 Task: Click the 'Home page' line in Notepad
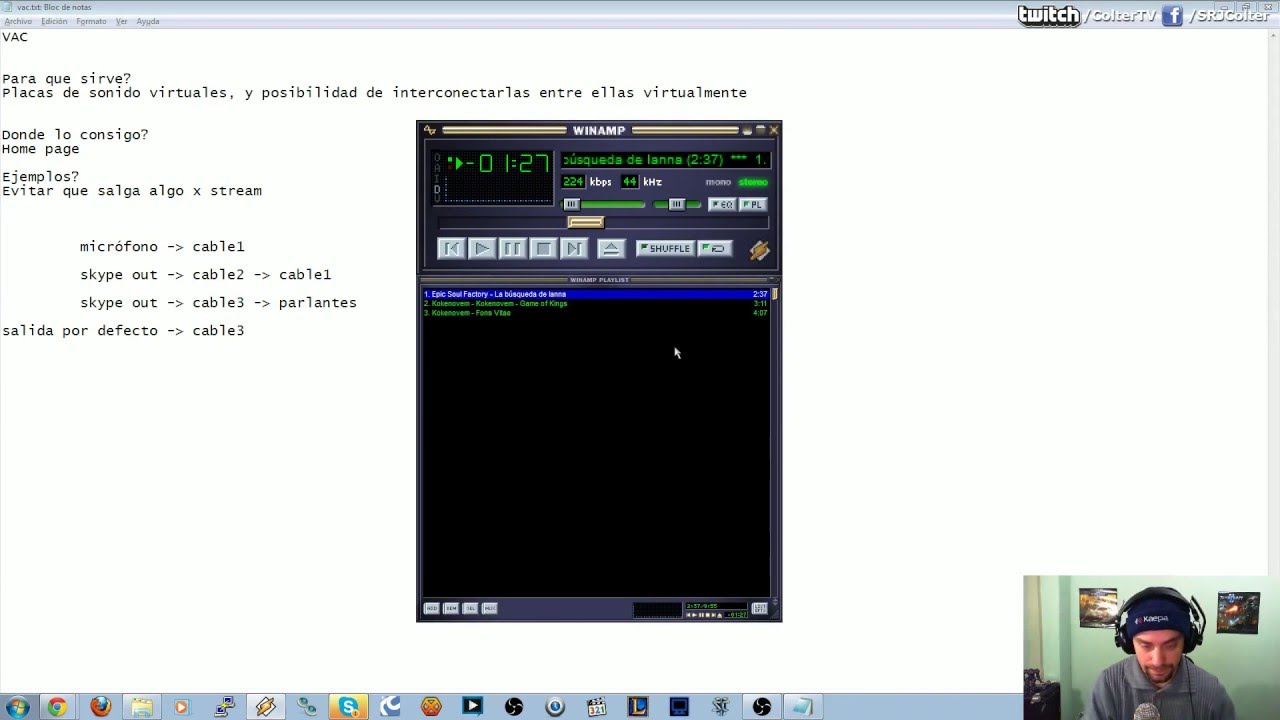(x=40, y=148)
